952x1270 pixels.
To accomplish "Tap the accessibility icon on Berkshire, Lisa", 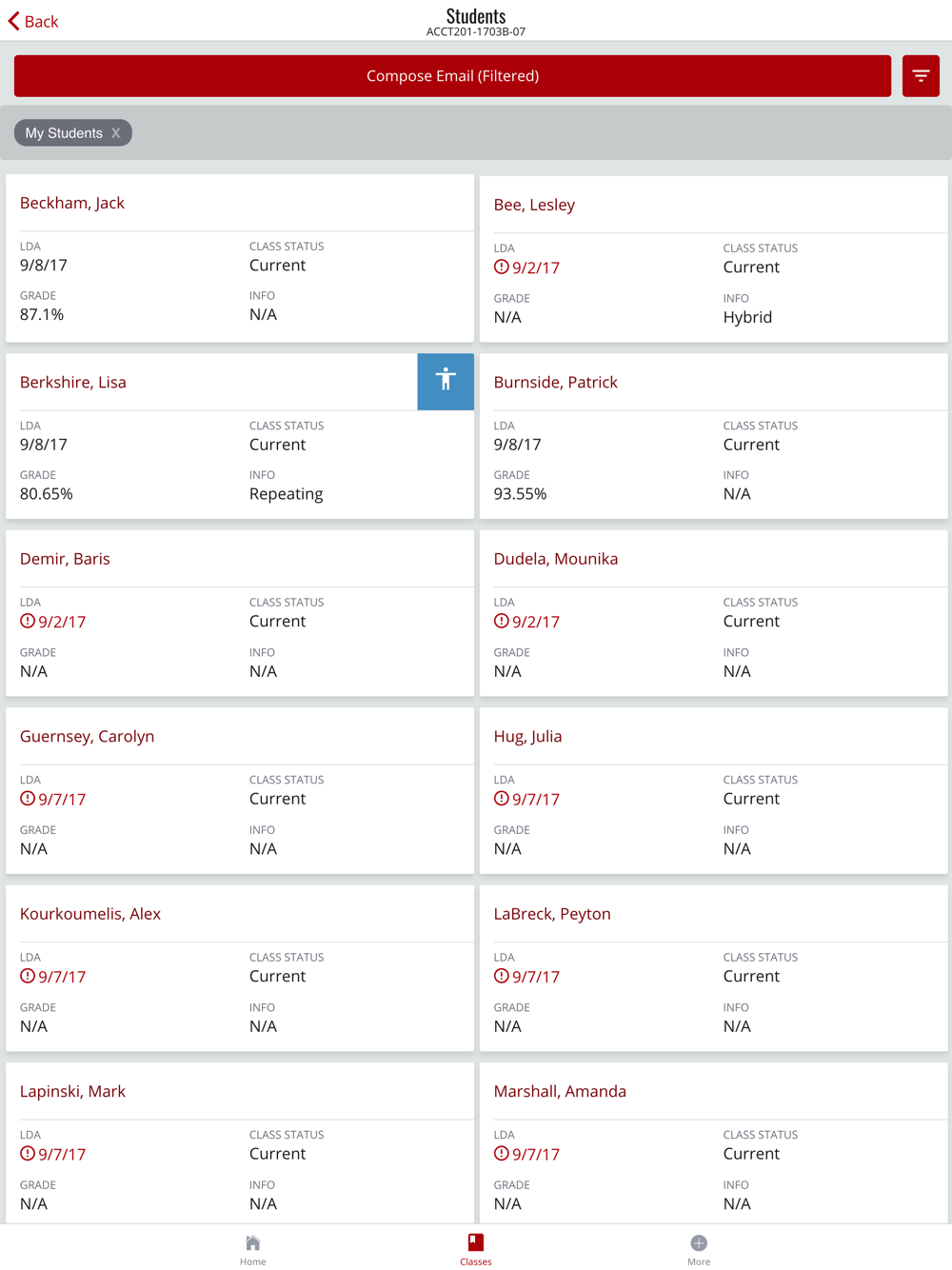I will (446, 381).
